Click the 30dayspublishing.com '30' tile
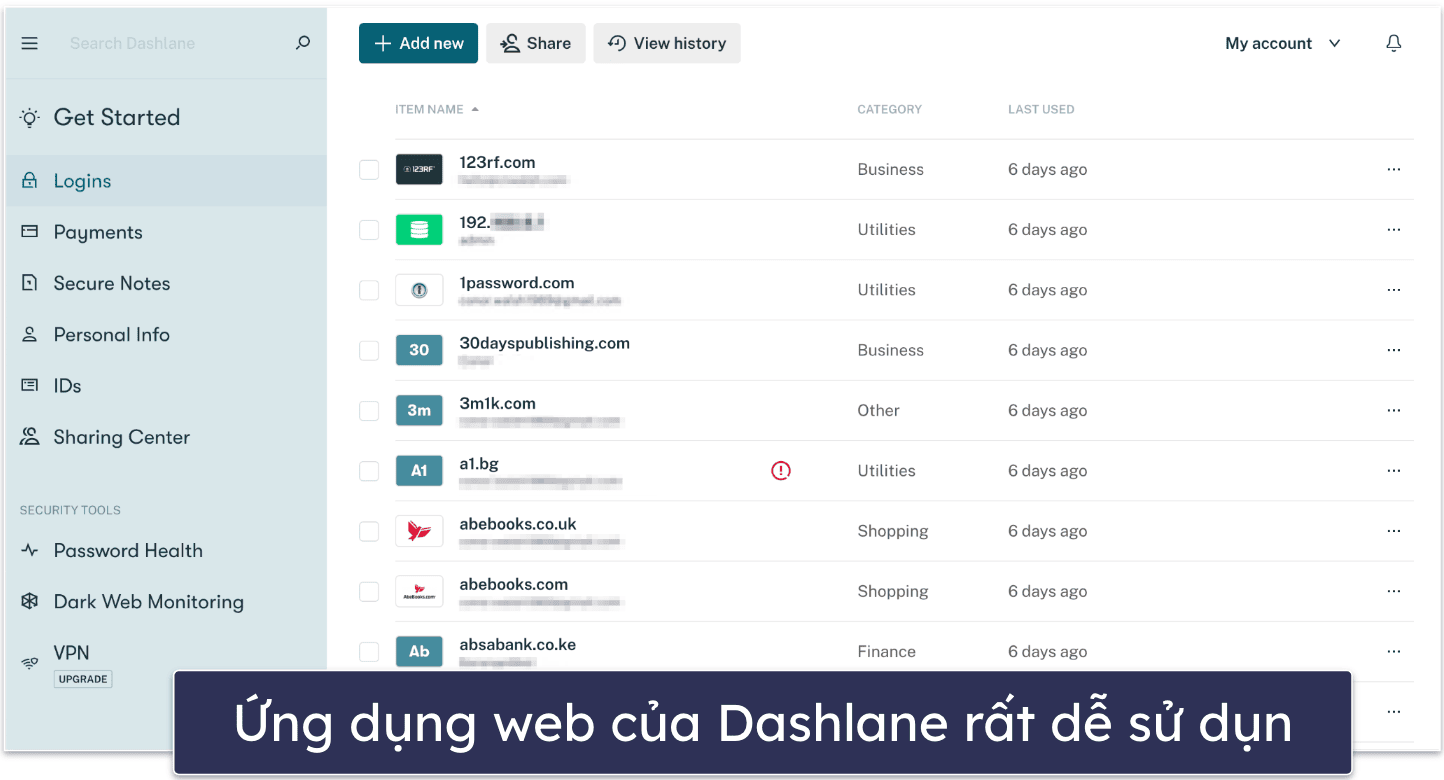This screenshot has width=1444, height=780. coord(419,350)
